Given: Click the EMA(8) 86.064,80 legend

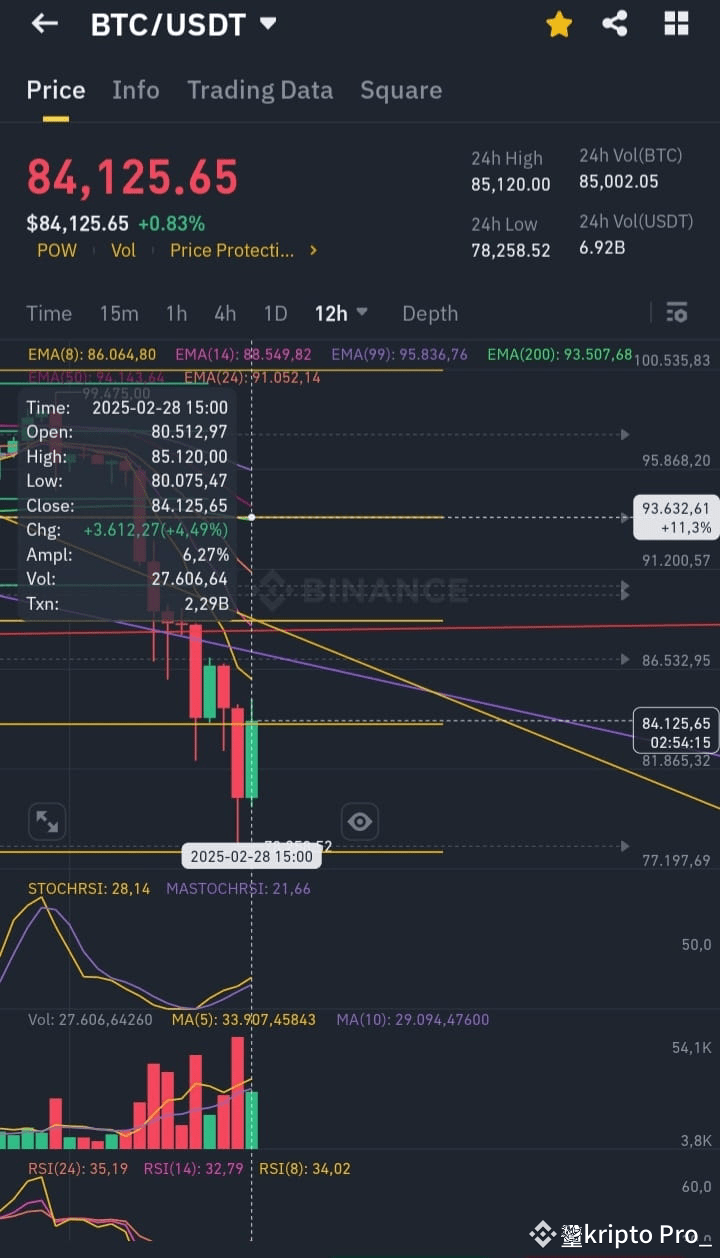Looking at the screenshot, I should (x=92, y=354).
